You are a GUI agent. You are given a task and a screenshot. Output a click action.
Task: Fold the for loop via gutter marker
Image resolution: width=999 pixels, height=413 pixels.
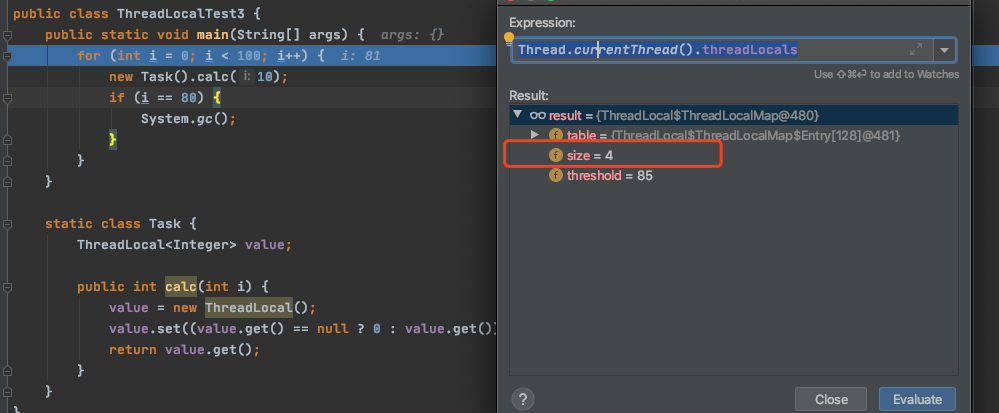click(x=7, y=56)
